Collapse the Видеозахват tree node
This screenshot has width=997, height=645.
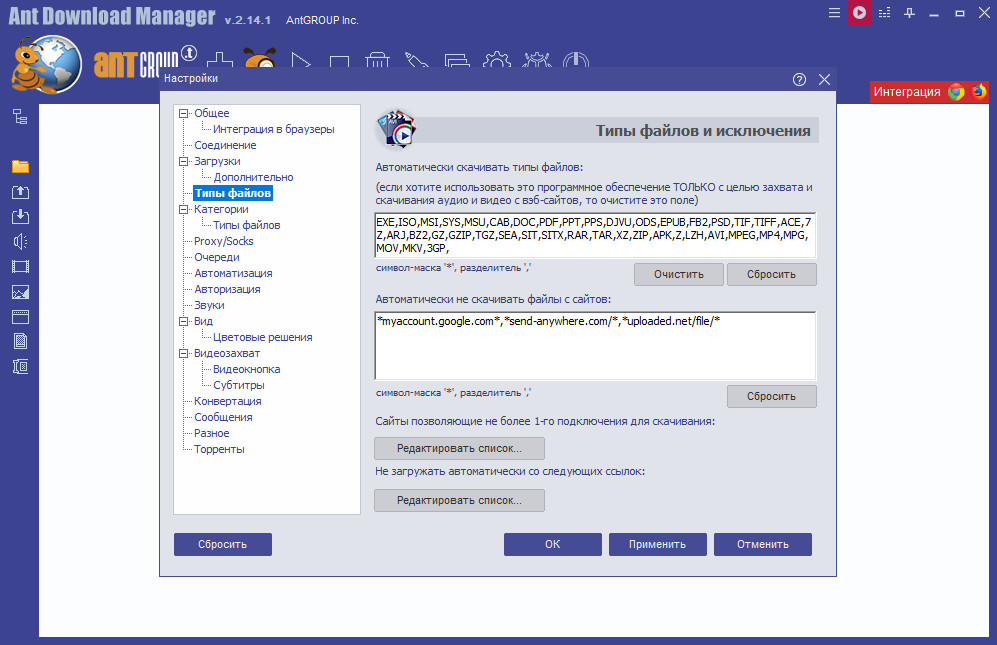[x=184, y=354]
